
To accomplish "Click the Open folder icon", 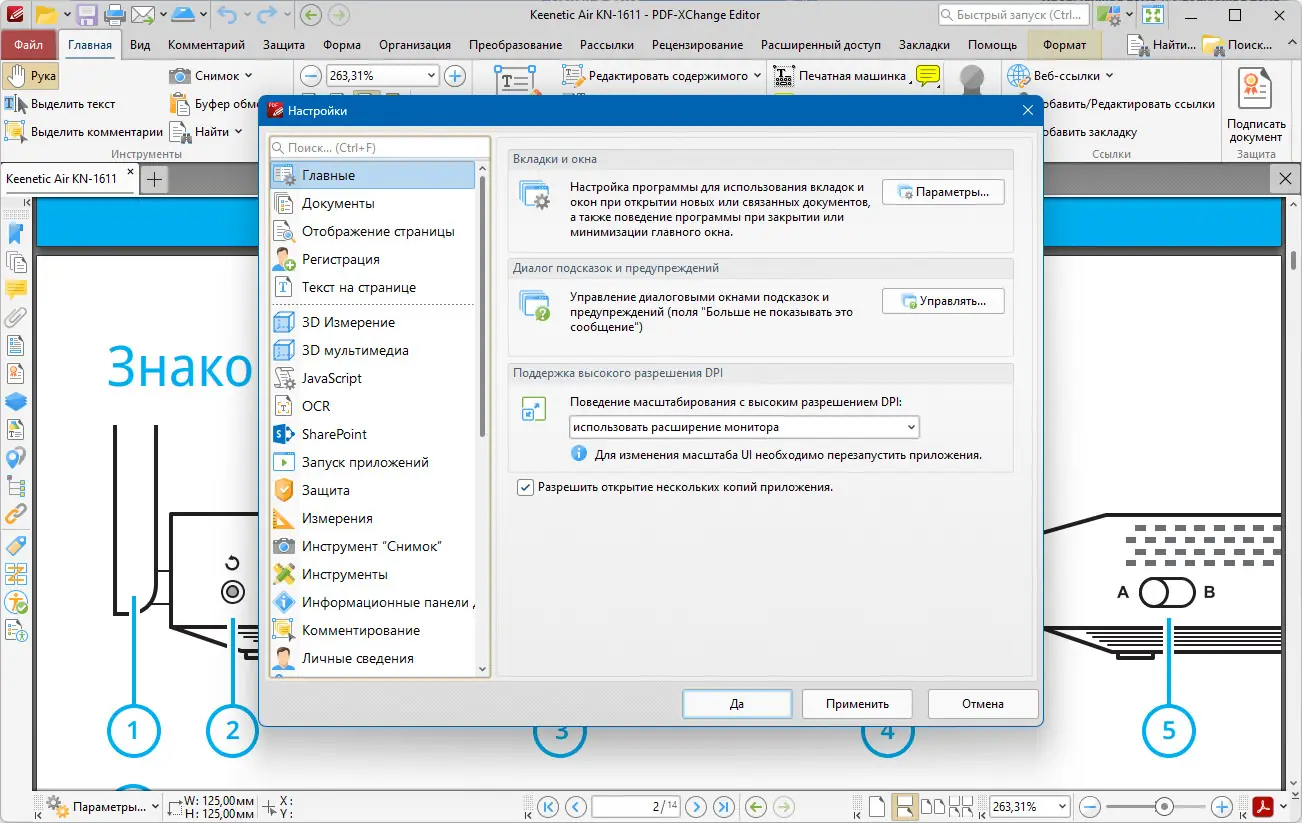I will tap(46, 15).
